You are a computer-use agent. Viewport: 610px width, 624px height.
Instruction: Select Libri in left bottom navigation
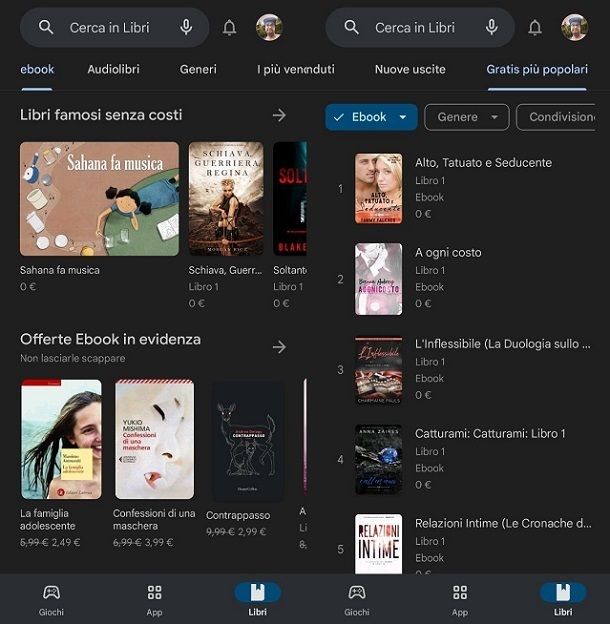tap(257, 599)
